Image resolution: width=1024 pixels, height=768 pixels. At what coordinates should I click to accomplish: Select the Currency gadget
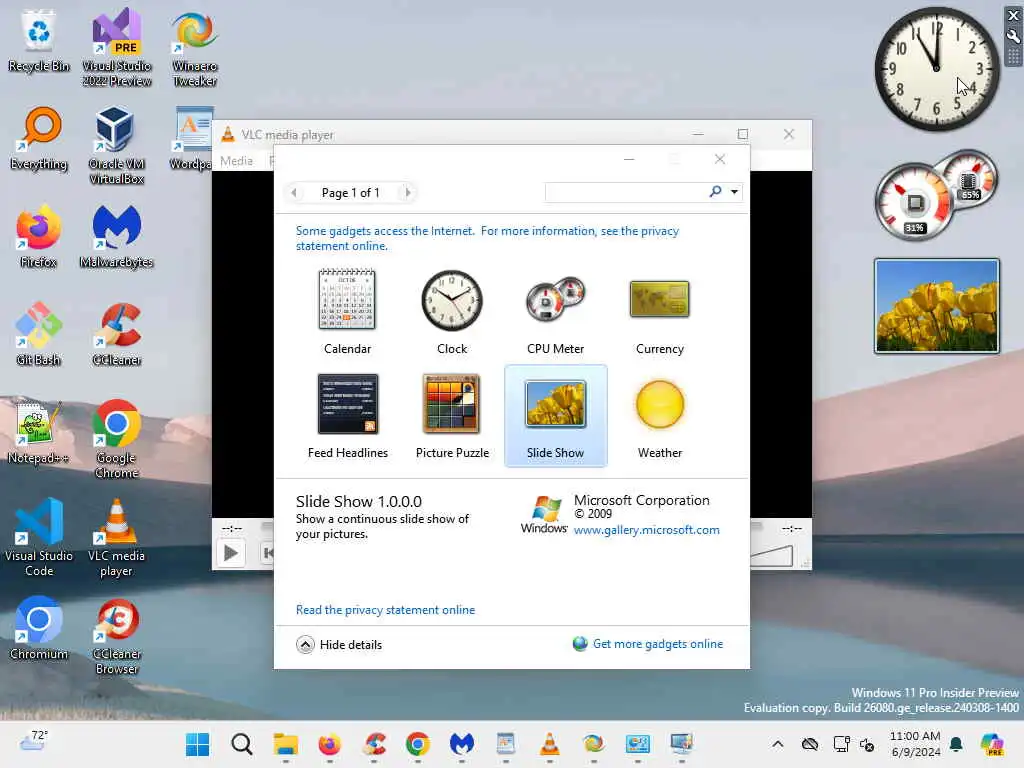point(660,311)
